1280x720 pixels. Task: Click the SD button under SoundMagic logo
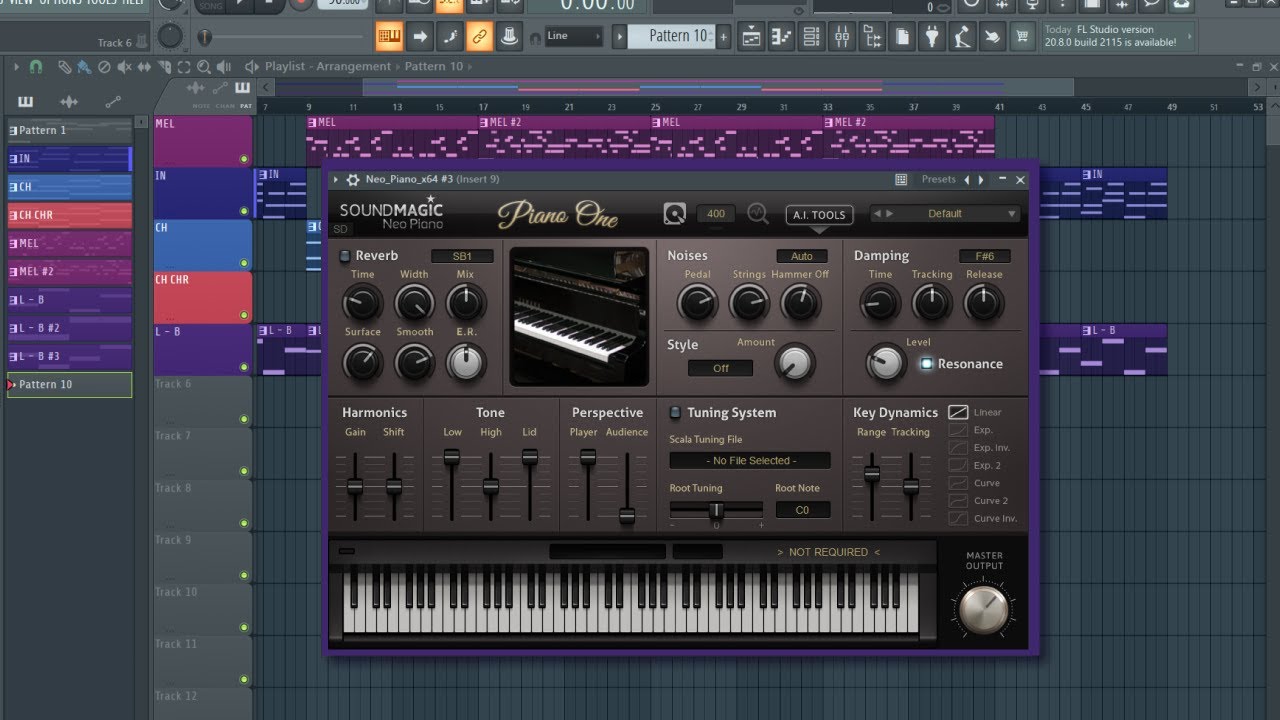[x=341, y=229]
